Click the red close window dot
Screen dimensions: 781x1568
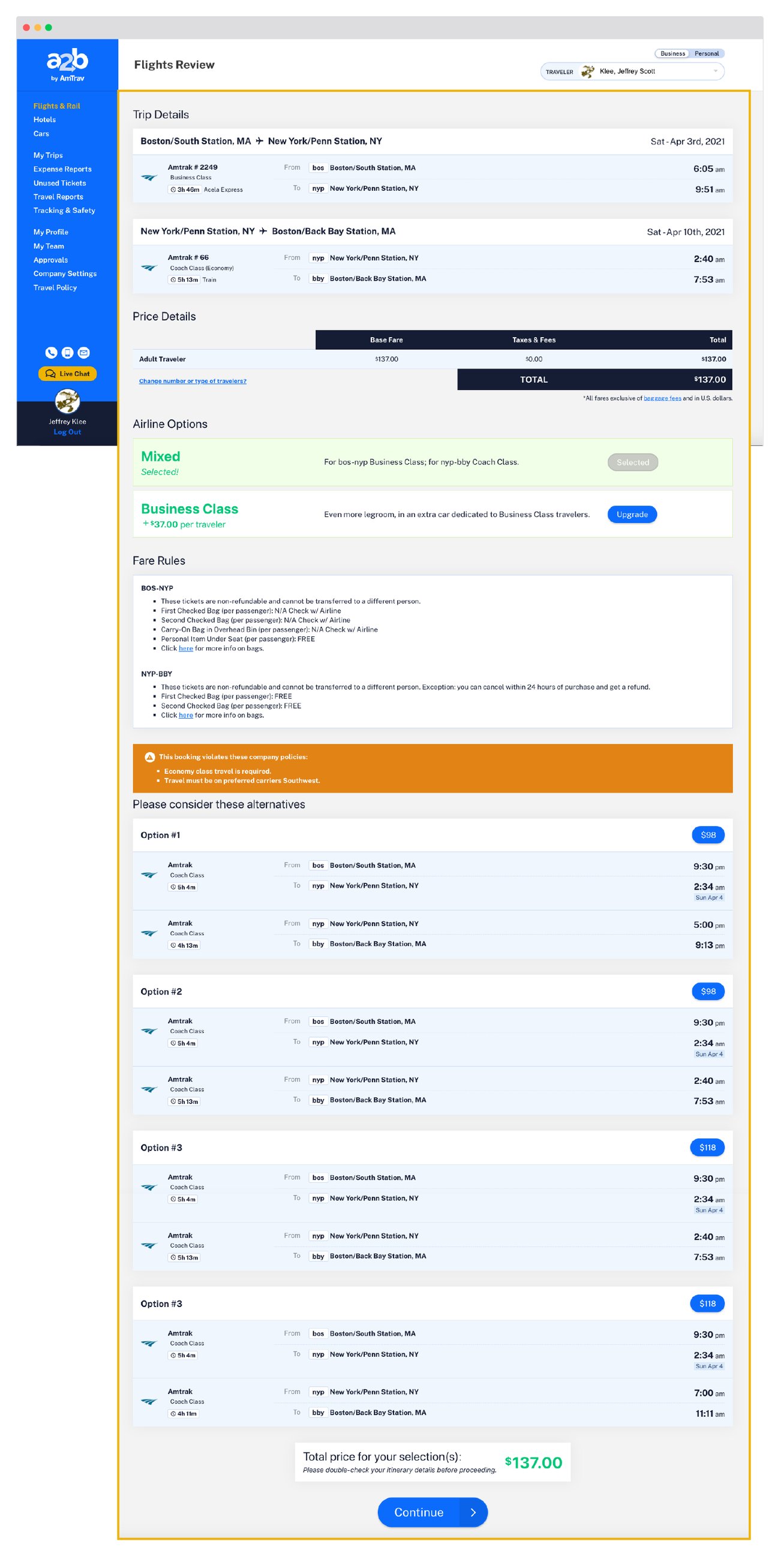click(x=26, y=28)
